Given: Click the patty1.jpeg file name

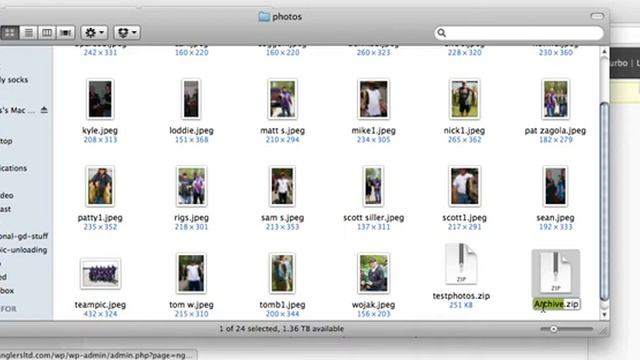Looking at the screenshot, I should click(x=100, y=218).
